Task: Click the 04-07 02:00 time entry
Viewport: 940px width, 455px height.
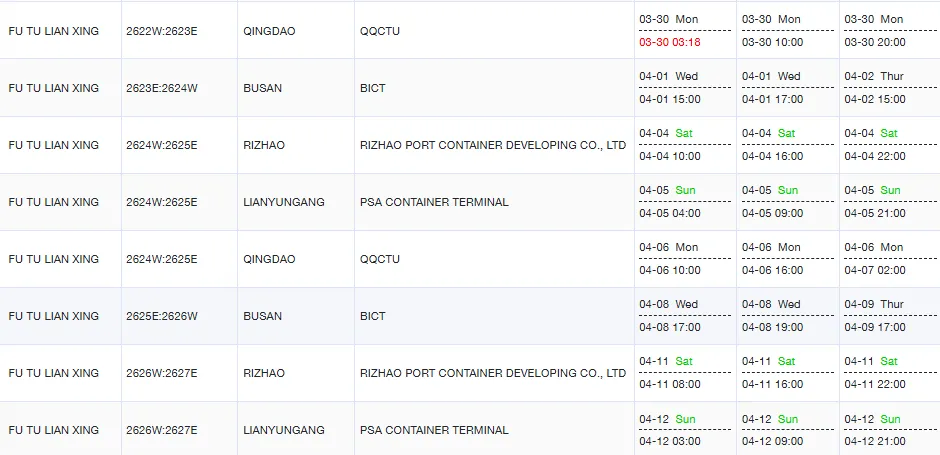Action: point(875,270)
